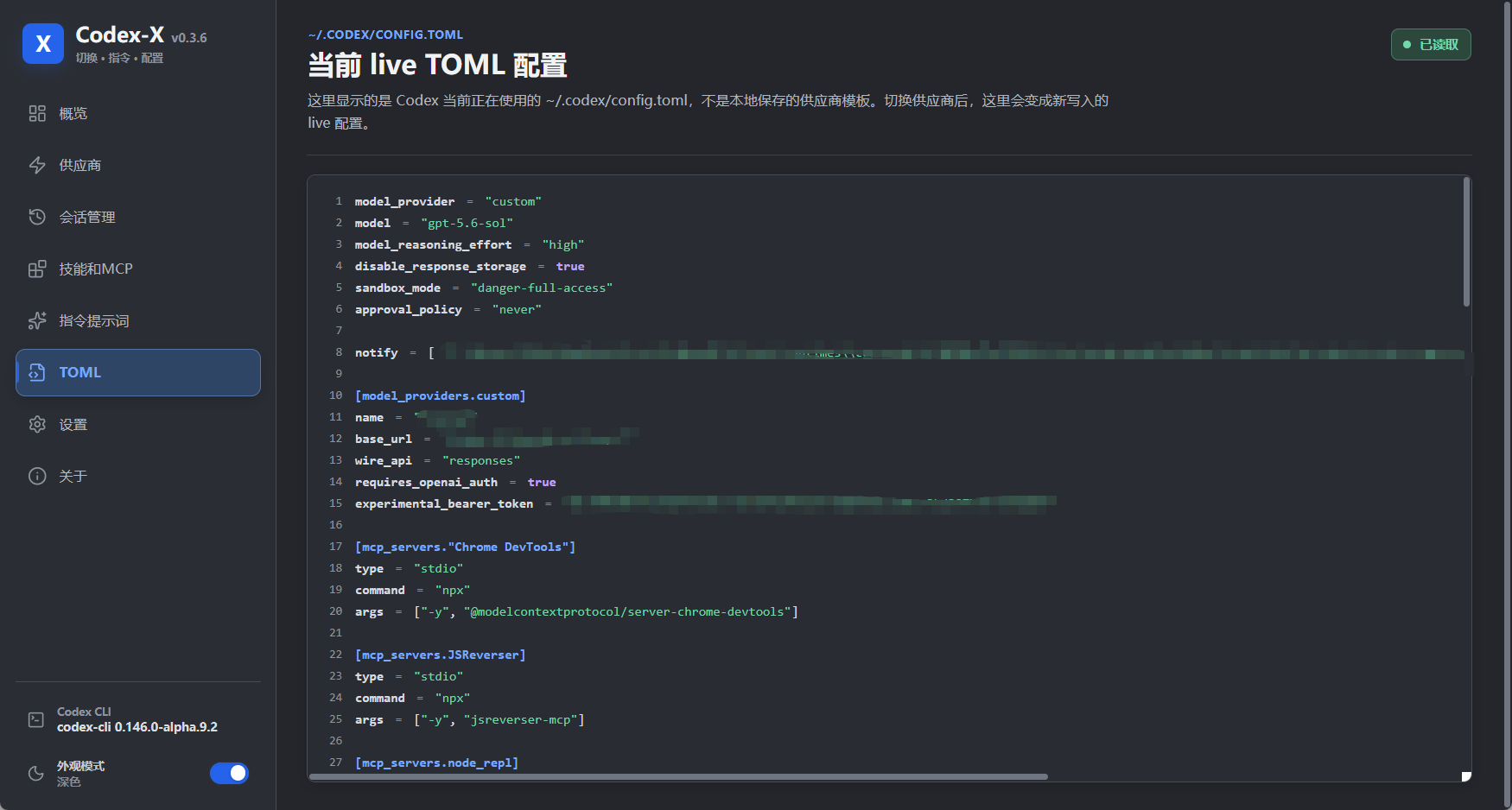This screenshot has height=810, width=1512.
Task: Toggle the dark appearance mode switch
Action: point(229,773)
